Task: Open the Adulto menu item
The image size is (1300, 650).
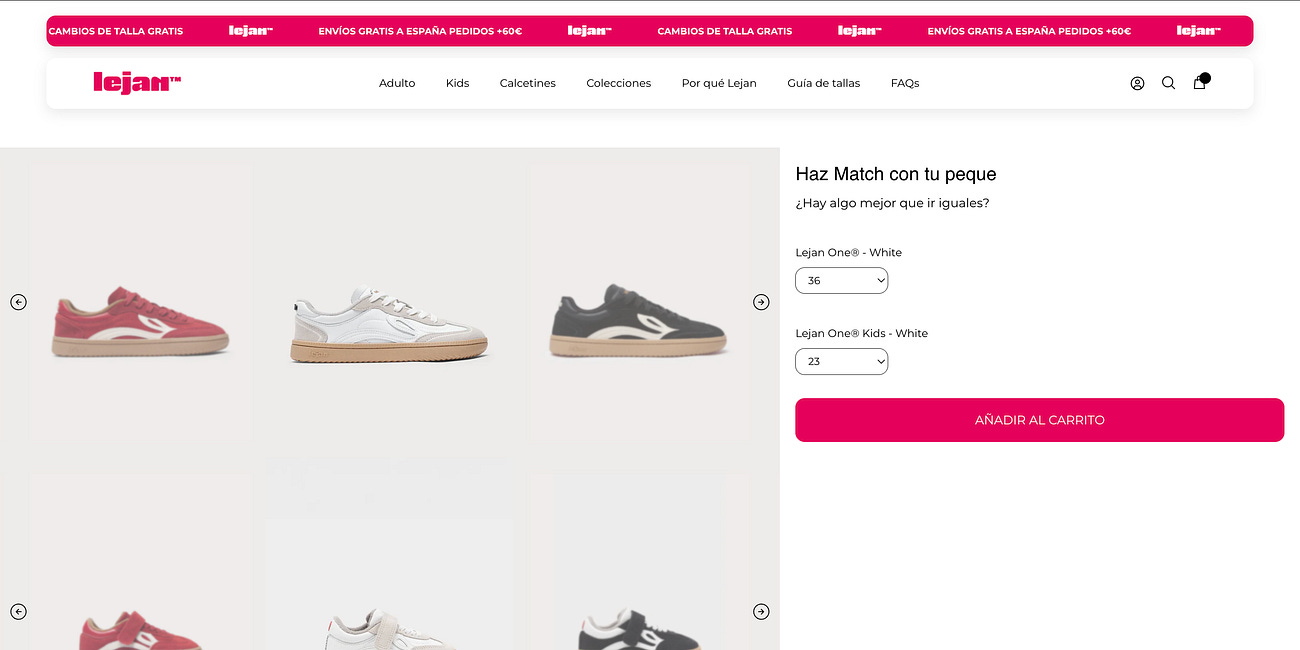Action: pyautogui.click(x=397, y=83)
